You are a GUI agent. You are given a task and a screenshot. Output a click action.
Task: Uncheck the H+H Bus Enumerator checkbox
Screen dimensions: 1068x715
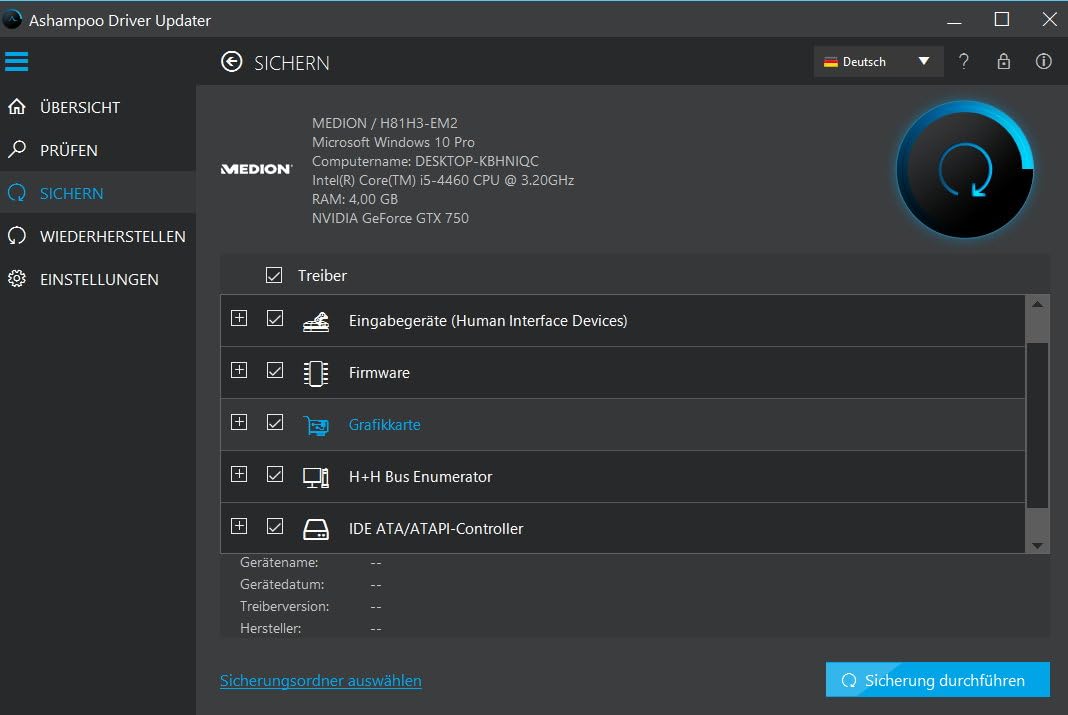(x=274, y=474)
